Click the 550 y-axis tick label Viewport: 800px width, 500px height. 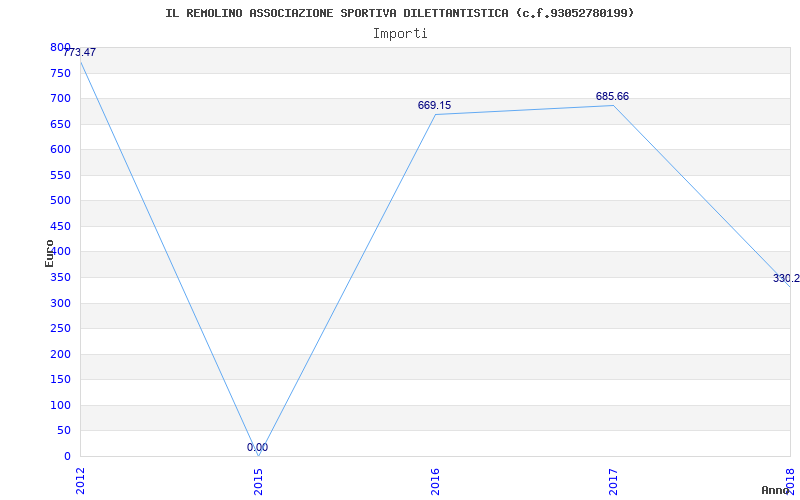[x=60, y=176]
